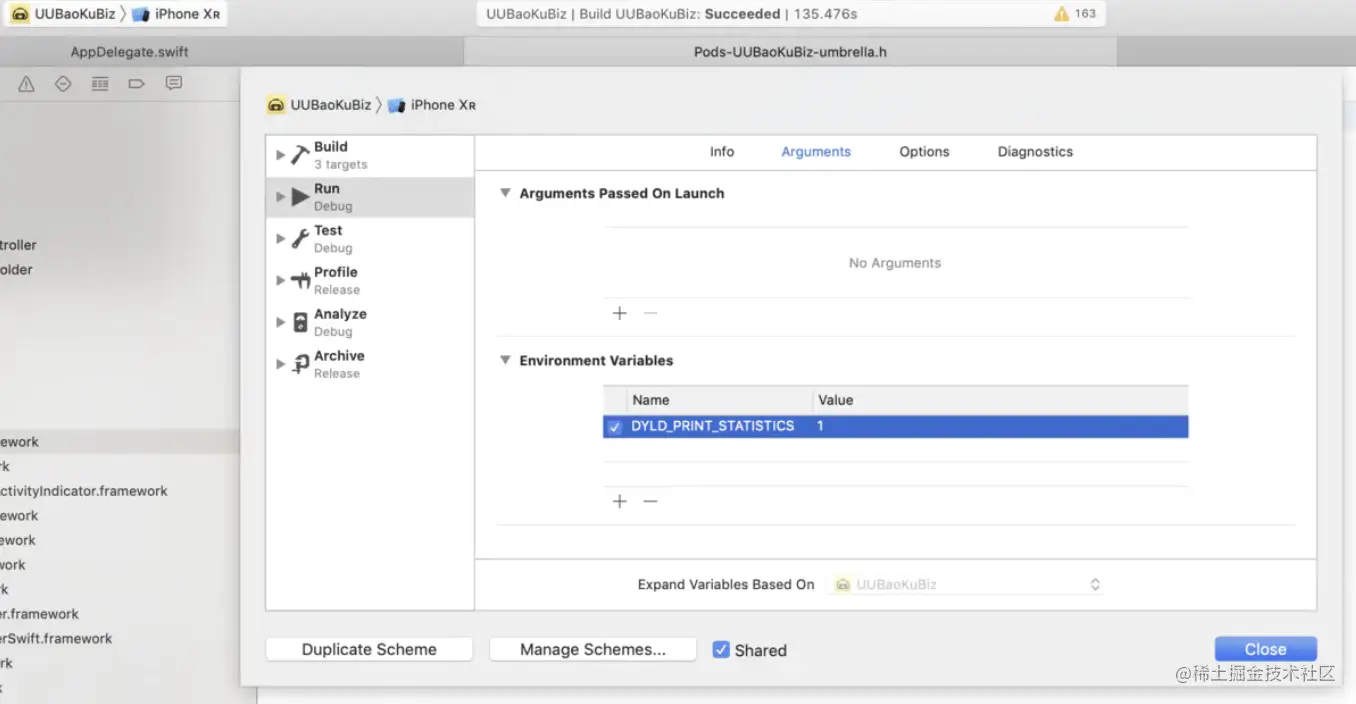Image resolution: width=1356 pixels, height=704 pixels.
Task: Click the Manage Schemes button
Action: tap(592, 650)
